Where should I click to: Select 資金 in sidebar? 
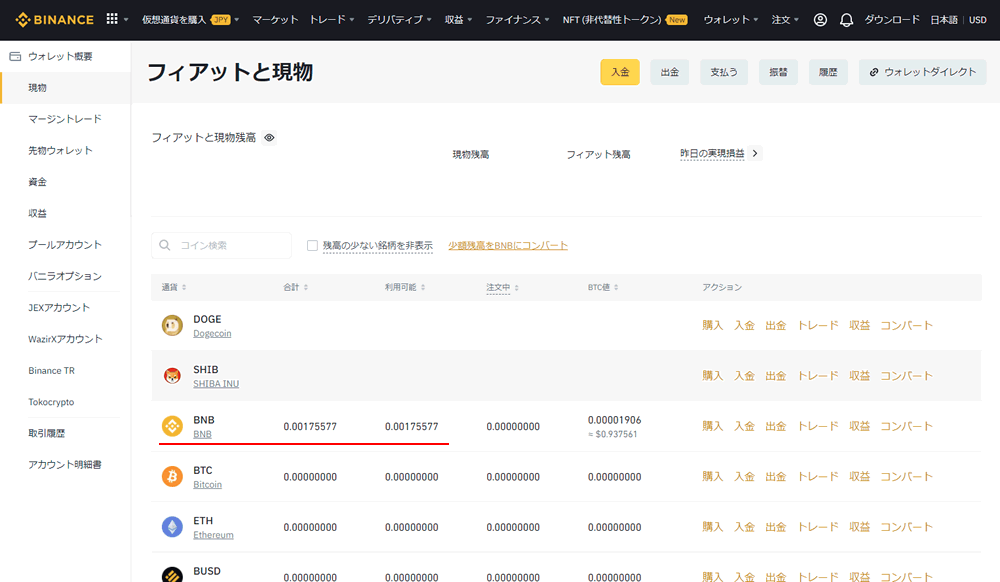tap(38, 182)
